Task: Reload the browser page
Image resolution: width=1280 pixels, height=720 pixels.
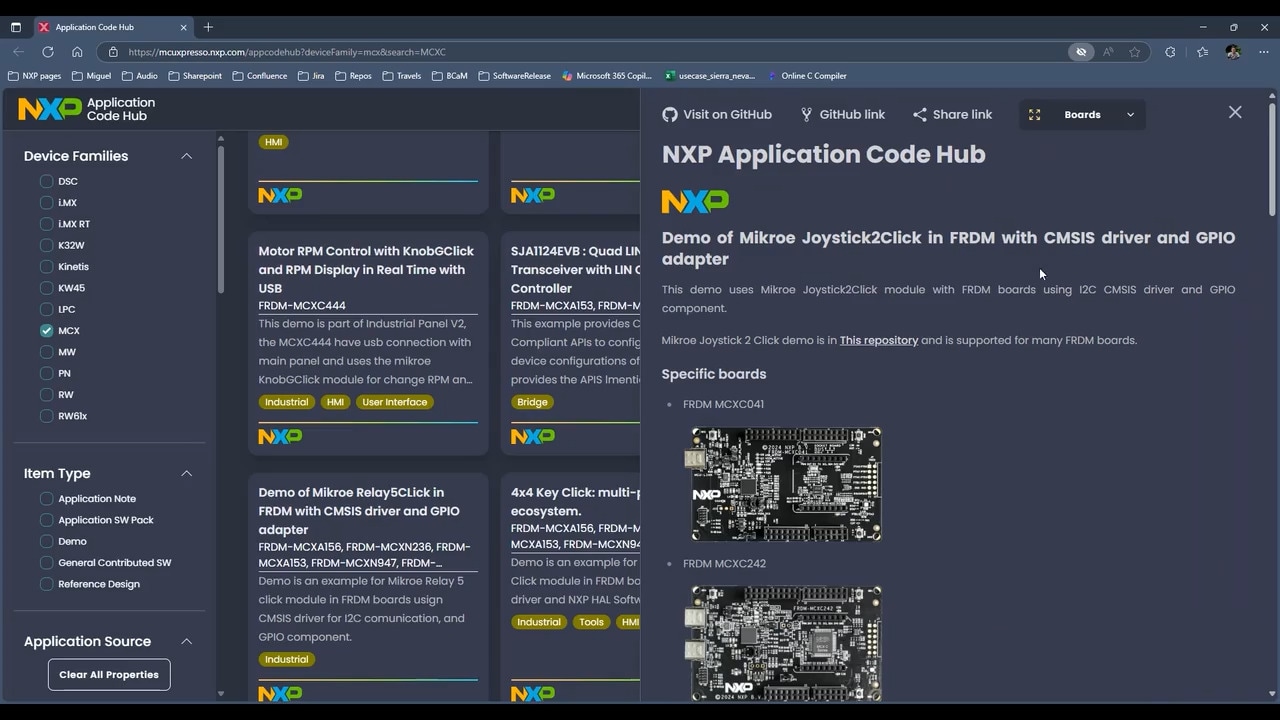Action: click(47, 52)
